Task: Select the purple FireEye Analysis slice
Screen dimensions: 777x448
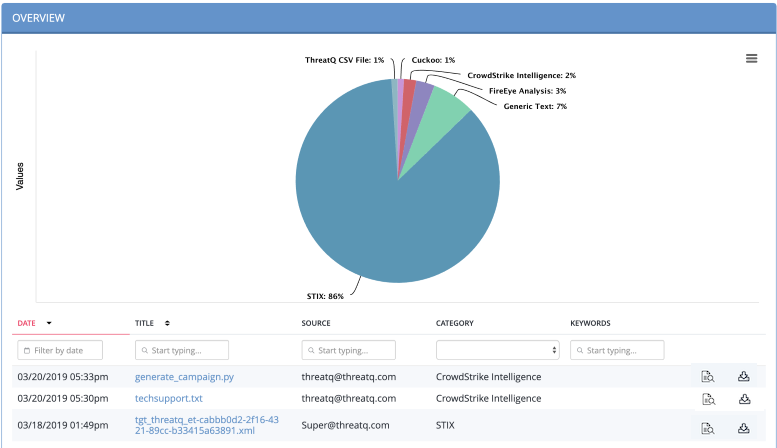Action: (x=419, y=104)
